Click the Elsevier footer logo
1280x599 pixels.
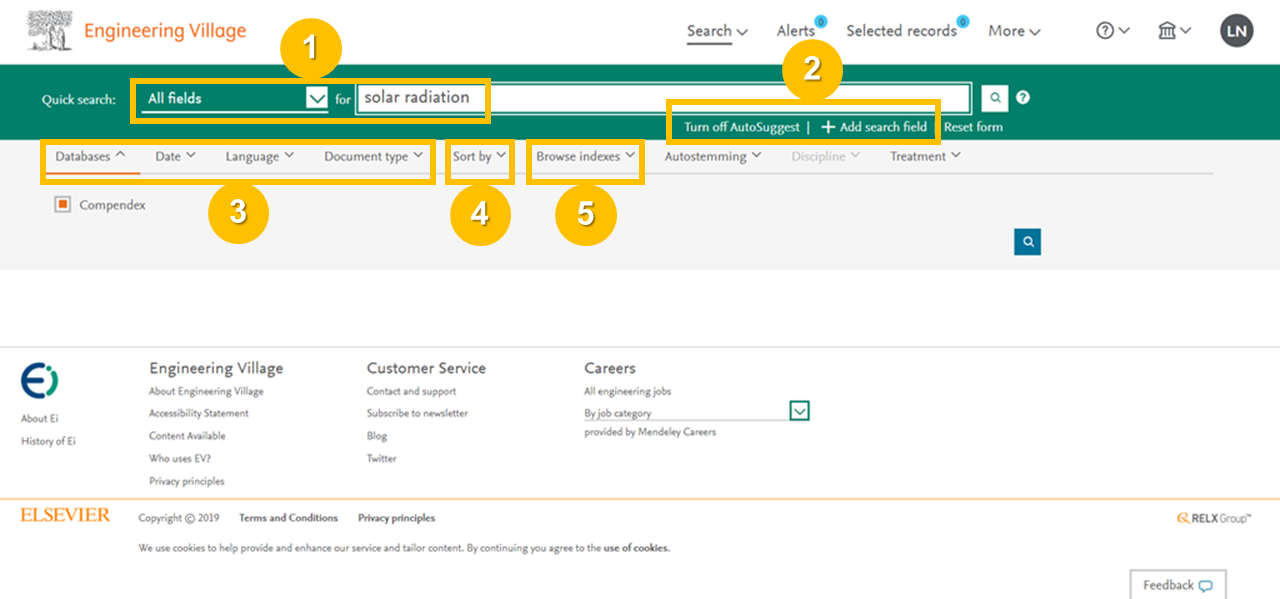click(x=65, y=516)
